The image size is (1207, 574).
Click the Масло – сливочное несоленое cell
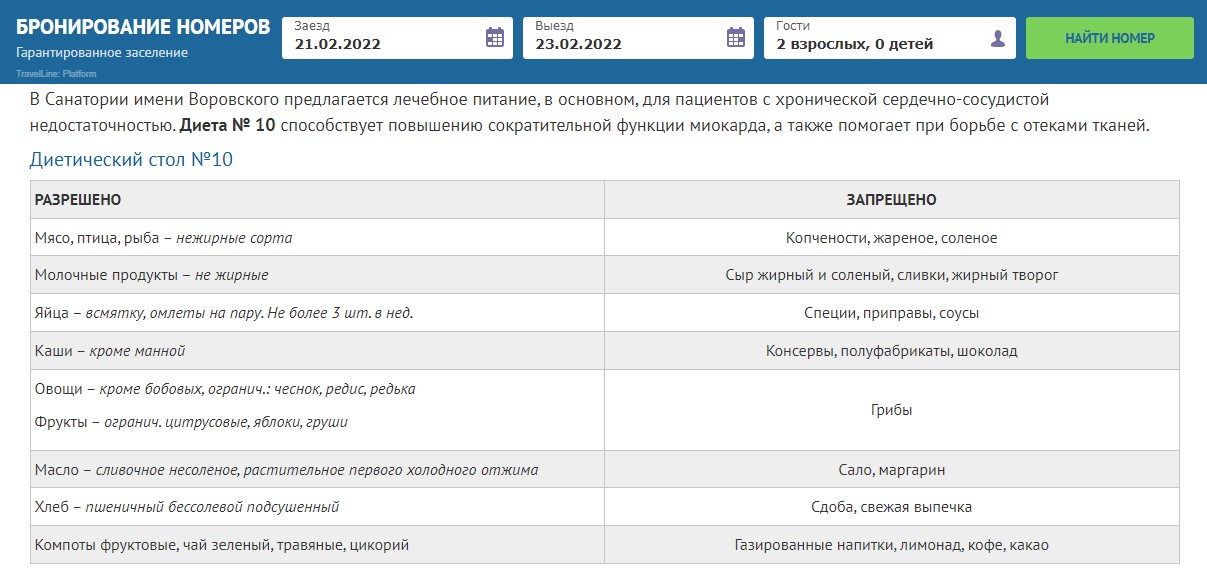pos(317,470)
